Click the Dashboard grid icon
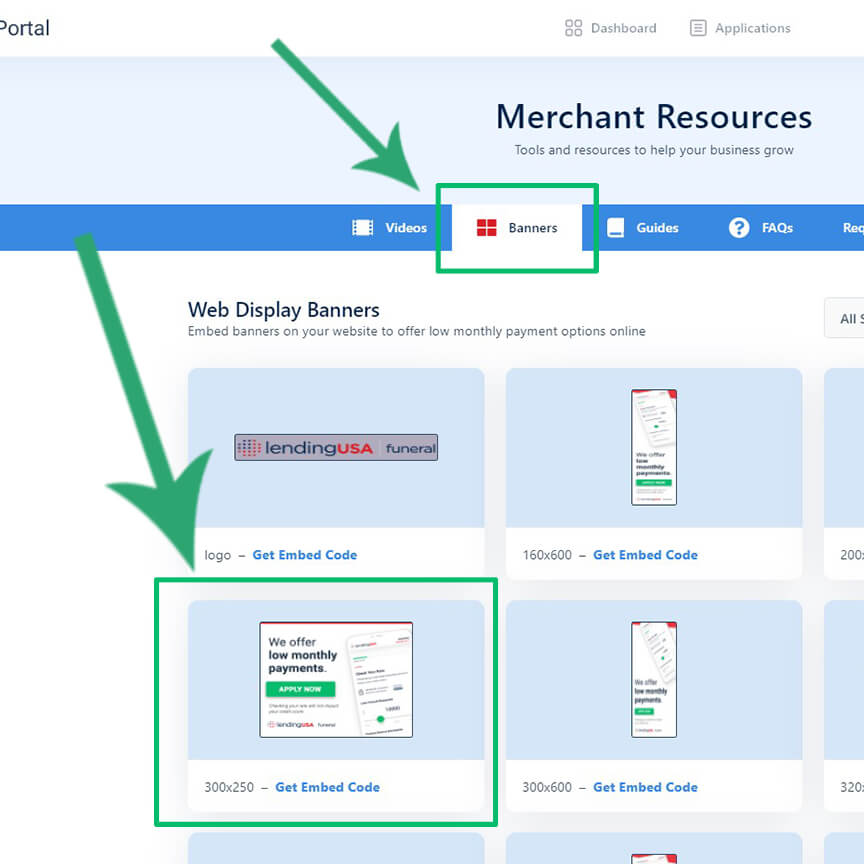 pyautogui.click(x=572, y=28)
